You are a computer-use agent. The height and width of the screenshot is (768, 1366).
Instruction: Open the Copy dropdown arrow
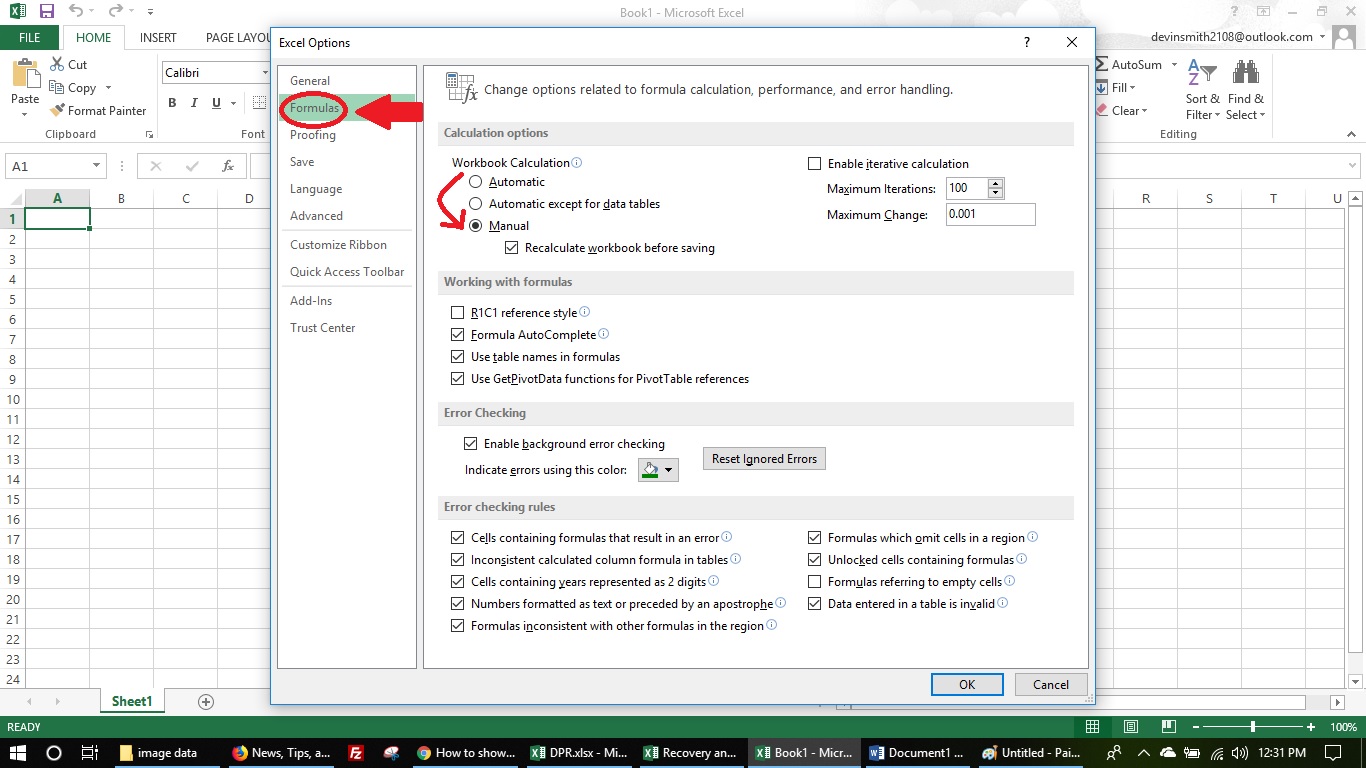coord(109,88)
